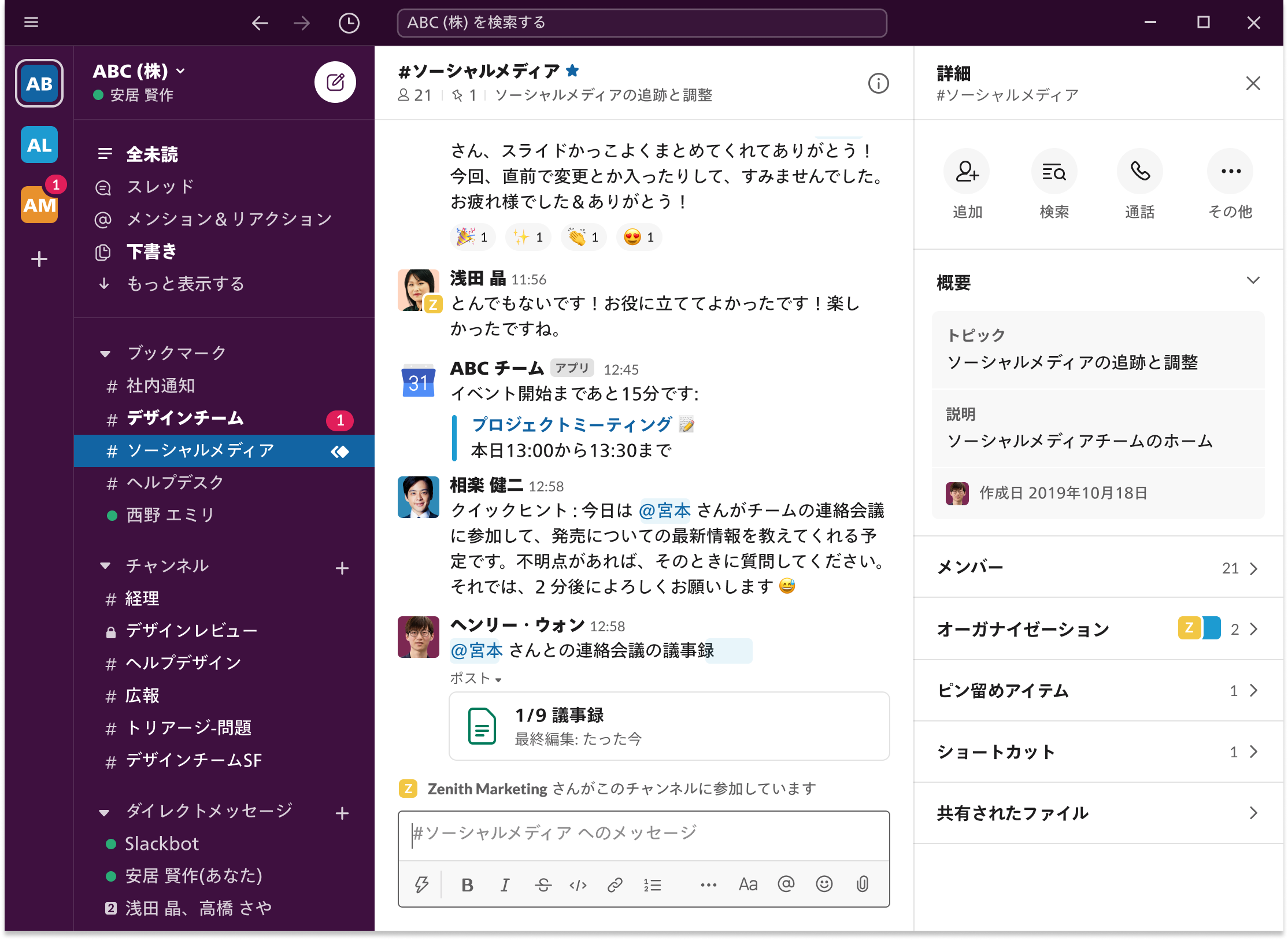The image size is (1288, 940).
Task: Show the member count 21 in header
Action: [x=415, y=95]
